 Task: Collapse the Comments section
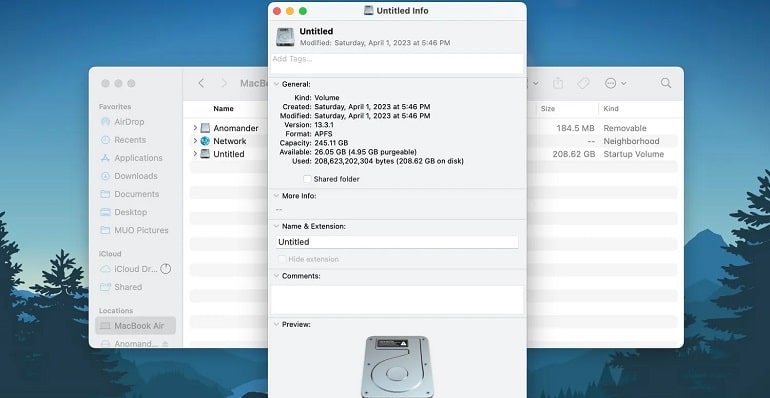pos(276,276)
